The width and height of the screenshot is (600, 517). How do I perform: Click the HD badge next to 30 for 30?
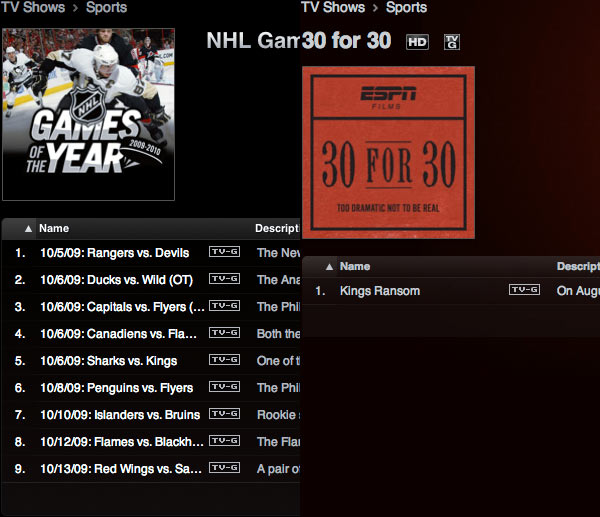pyautogui.click(x=416, y=42)
